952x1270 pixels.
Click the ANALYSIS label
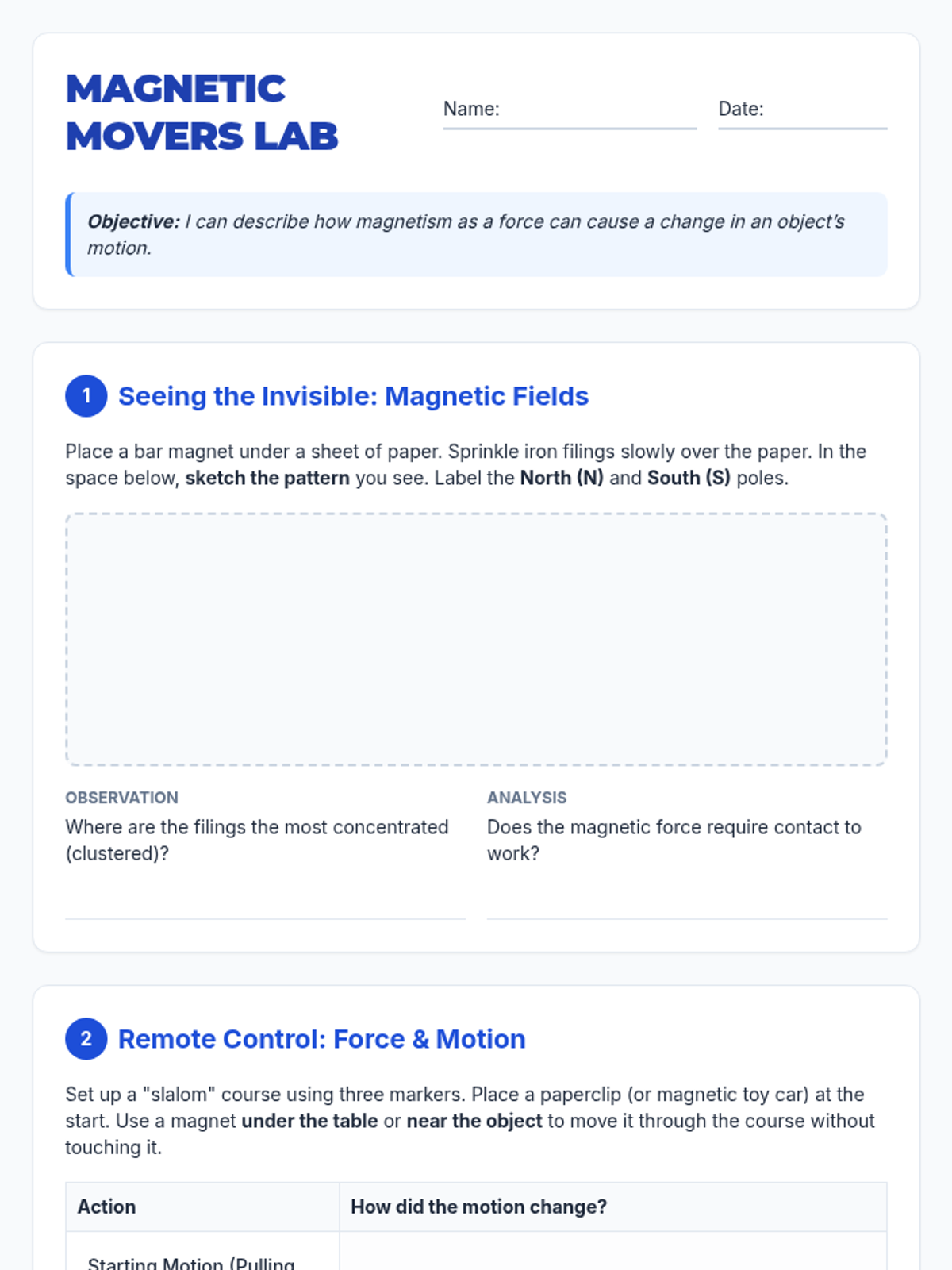pyautogui.click(x=527, y=798)
